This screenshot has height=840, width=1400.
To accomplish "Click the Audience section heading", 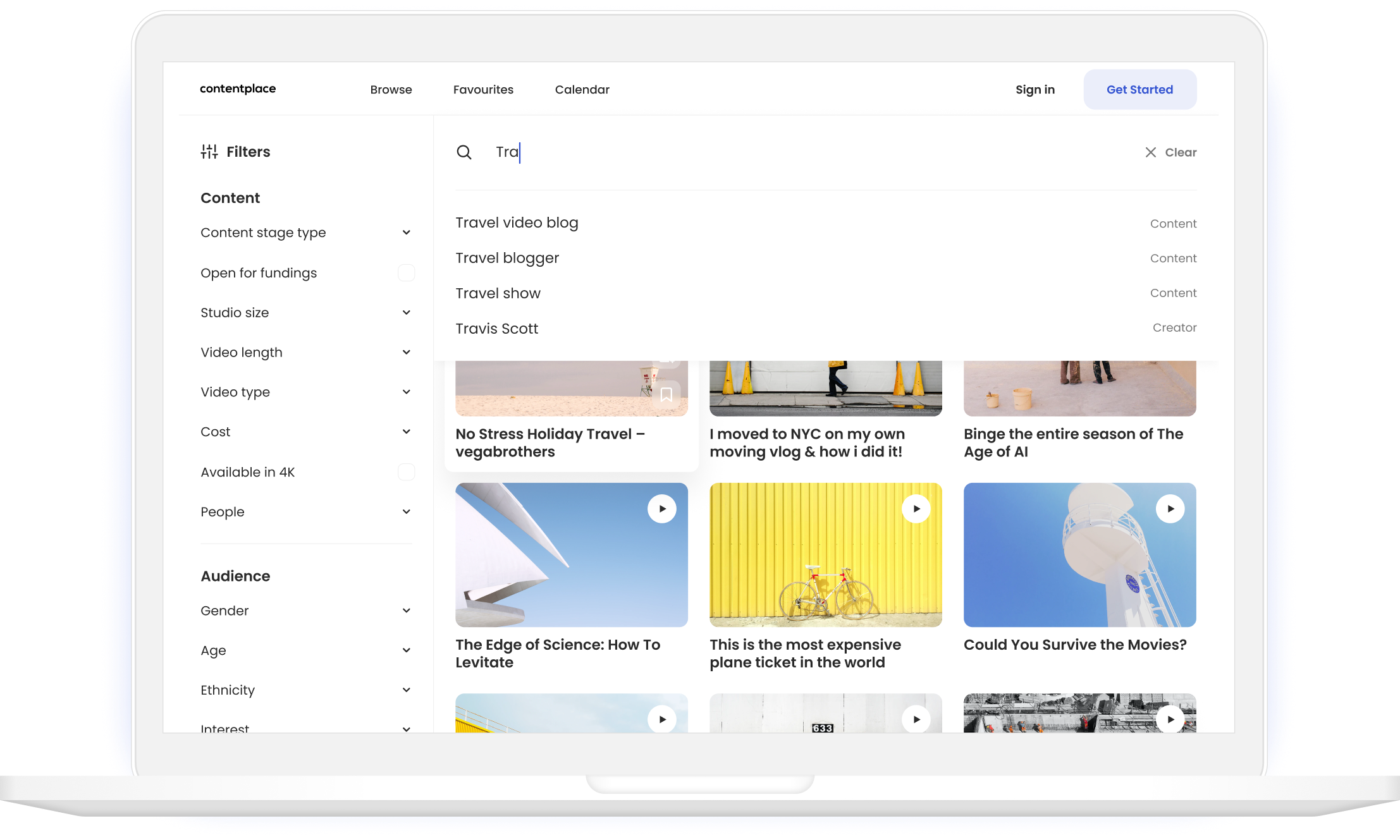I will (235, 576).
